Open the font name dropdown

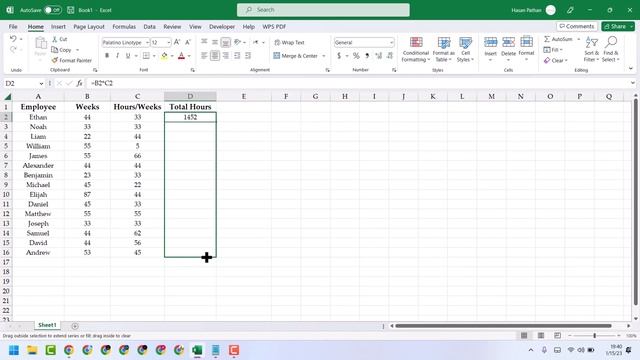tap(147, 42)
